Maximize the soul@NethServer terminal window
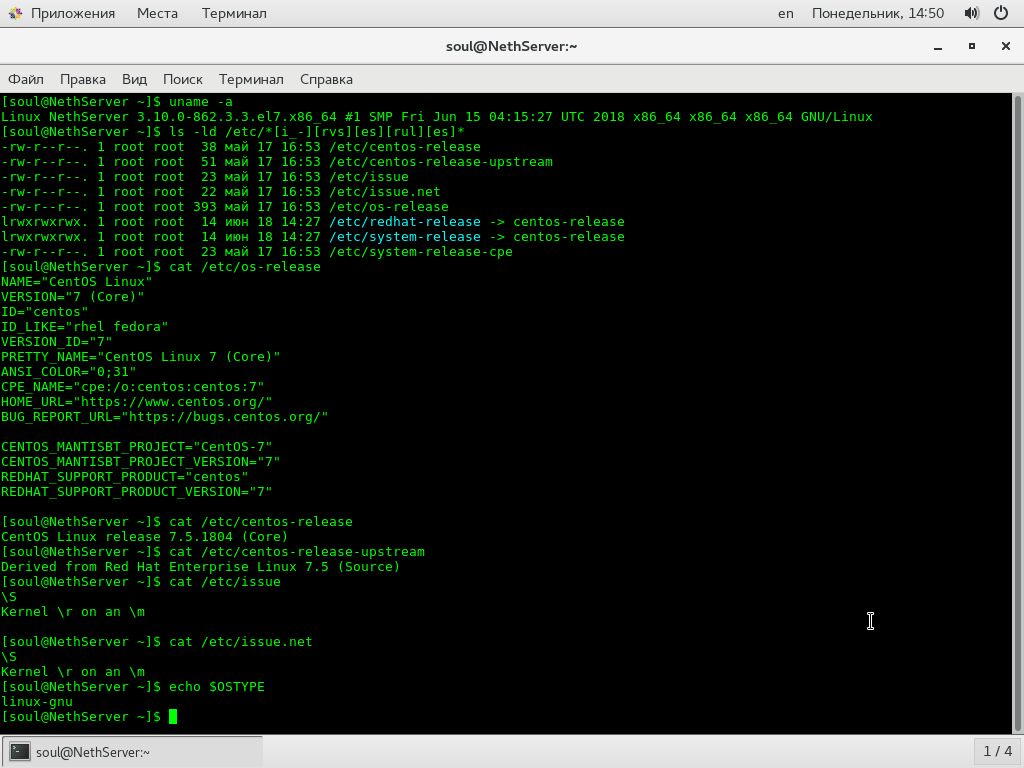1024x768 pixels. click(x=972, y=46)
